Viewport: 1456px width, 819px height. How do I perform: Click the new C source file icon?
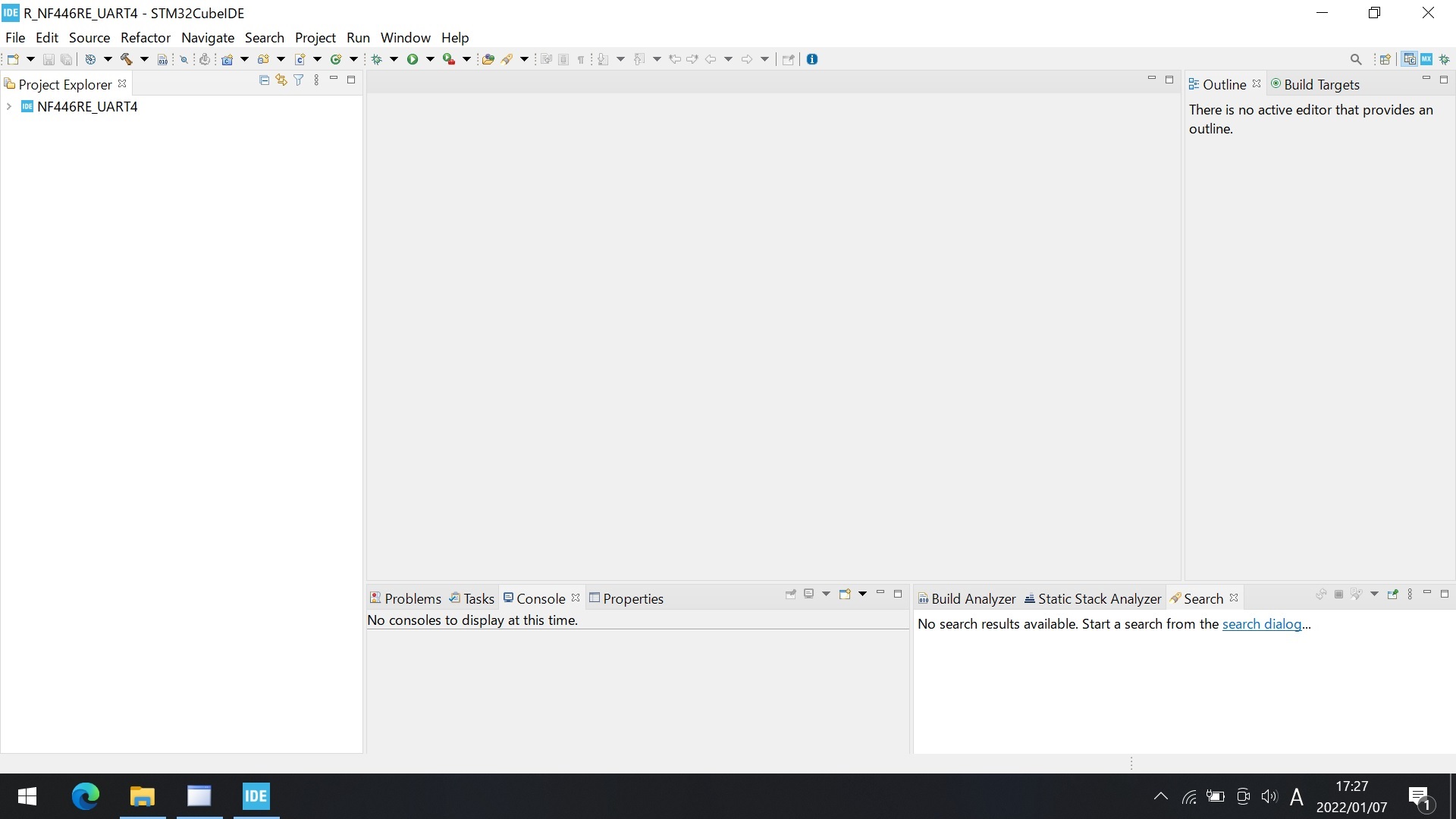point(300,59)
